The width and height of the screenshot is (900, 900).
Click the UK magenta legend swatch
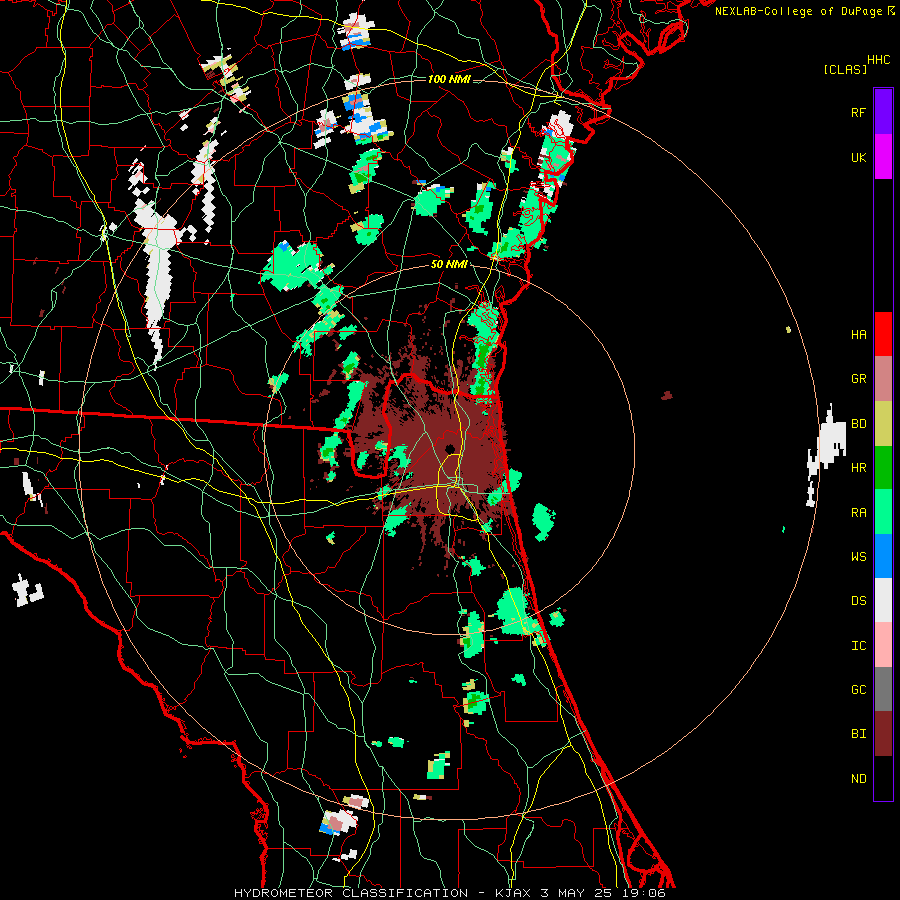pyautogui.click(x=883, y=156)
